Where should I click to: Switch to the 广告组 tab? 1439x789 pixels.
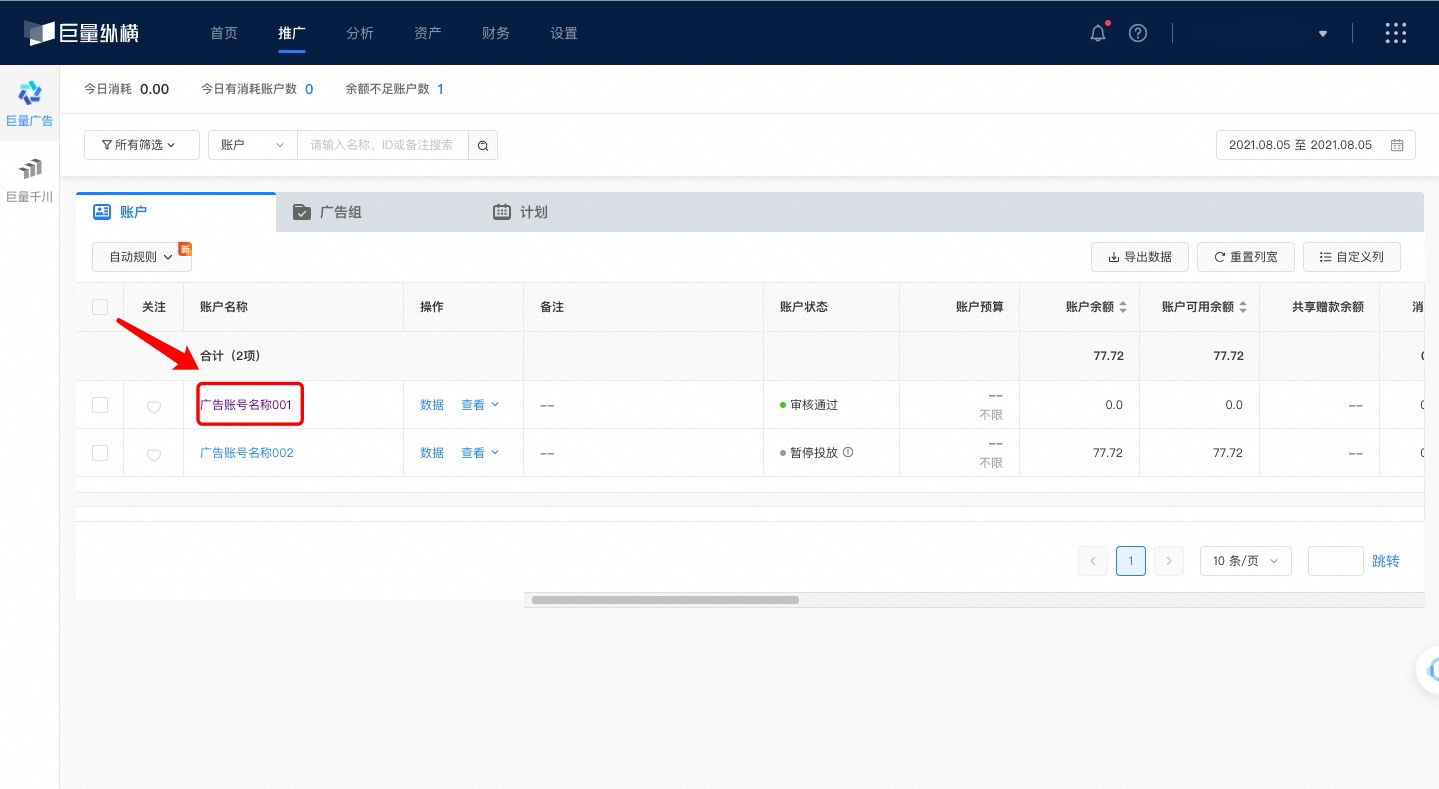coord(340,211)
